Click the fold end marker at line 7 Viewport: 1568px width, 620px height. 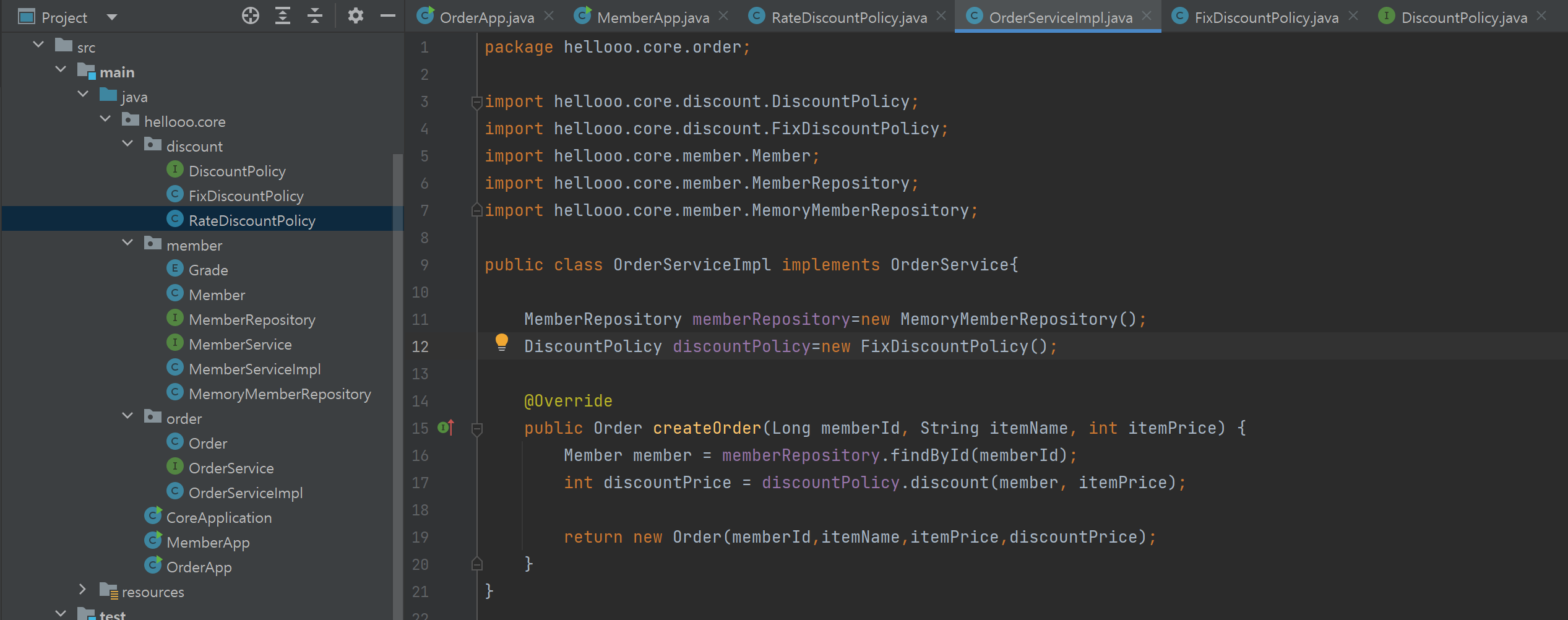click(x=476, y=210)
